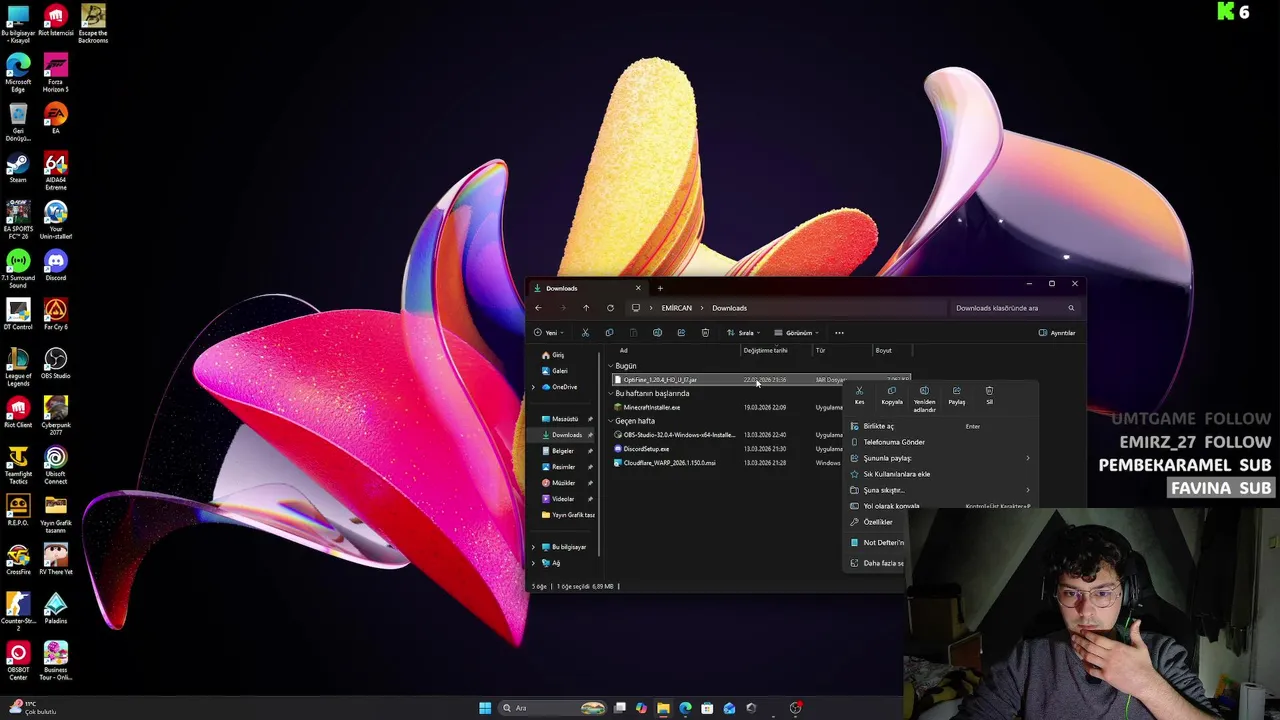This screenshot has height=720, width=1280.
Task: Add a new Explorer tab
Action: coord(660,288)
